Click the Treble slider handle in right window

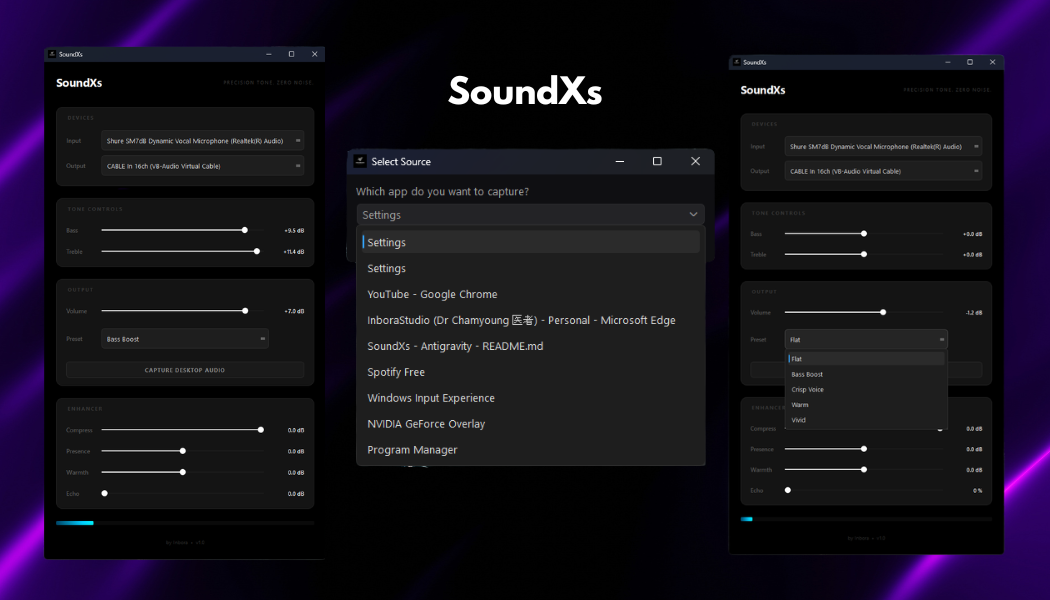(864, 254)
